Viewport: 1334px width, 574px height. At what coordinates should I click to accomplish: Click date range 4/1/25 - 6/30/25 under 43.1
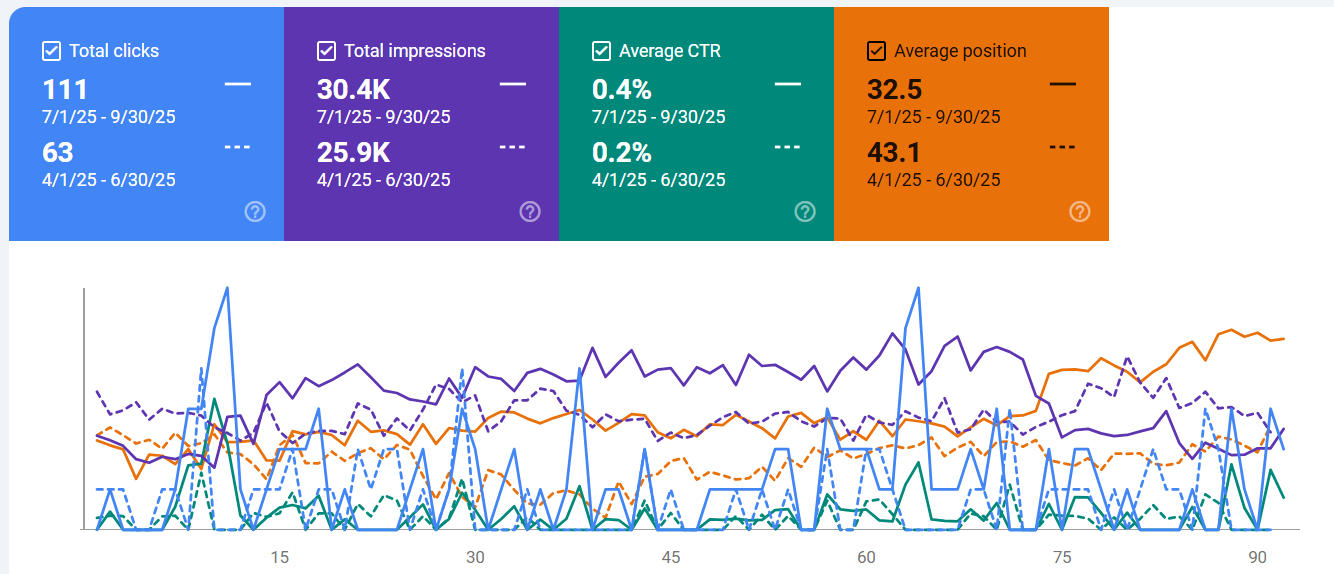click(x=933, y=180)
